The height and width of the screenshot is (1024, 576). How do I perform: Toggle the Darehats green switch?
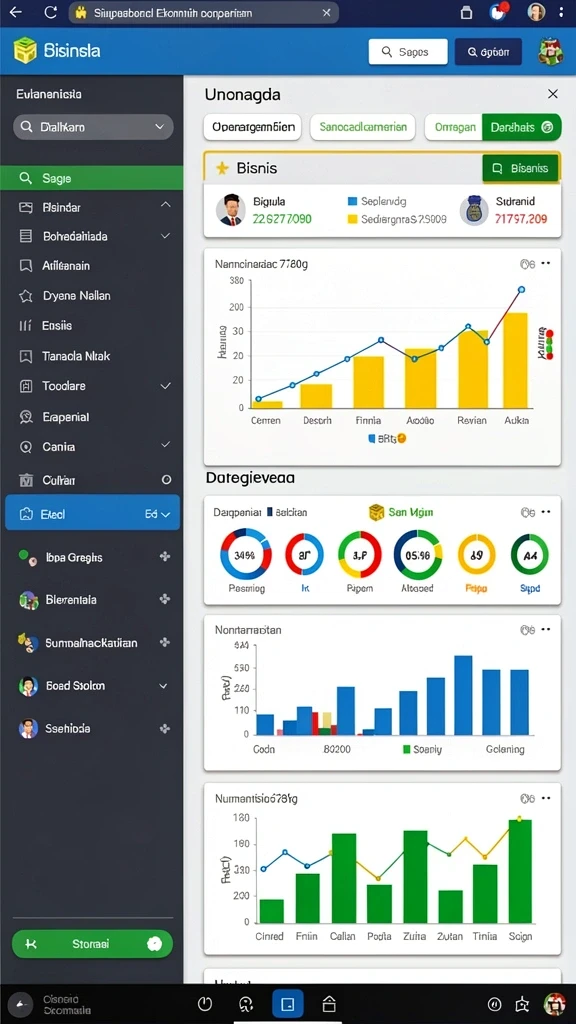(521, 127)
